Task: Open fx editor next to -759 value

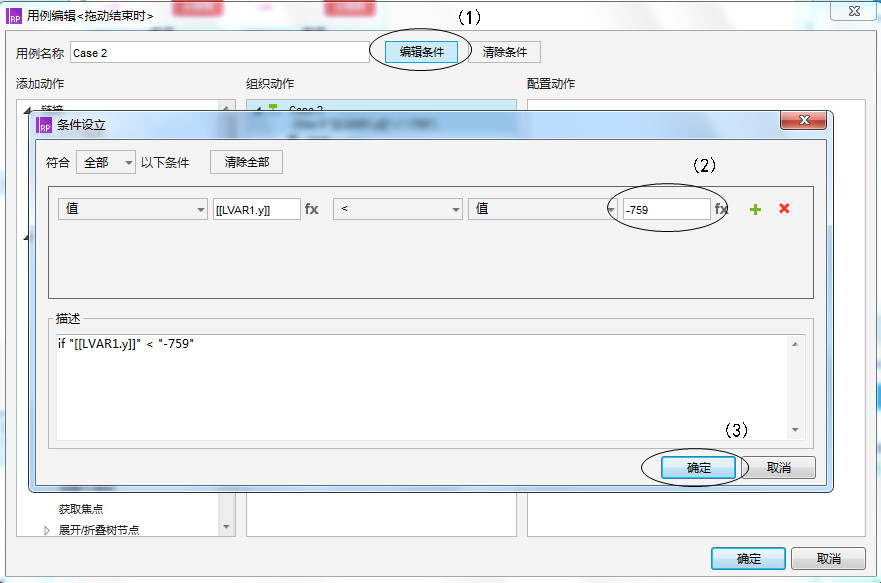Action: click(721, 209)
